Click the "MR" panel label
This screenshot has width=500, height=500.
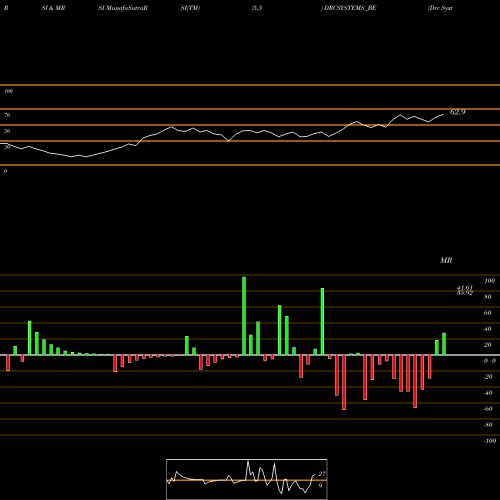click(x=446, y=260)
